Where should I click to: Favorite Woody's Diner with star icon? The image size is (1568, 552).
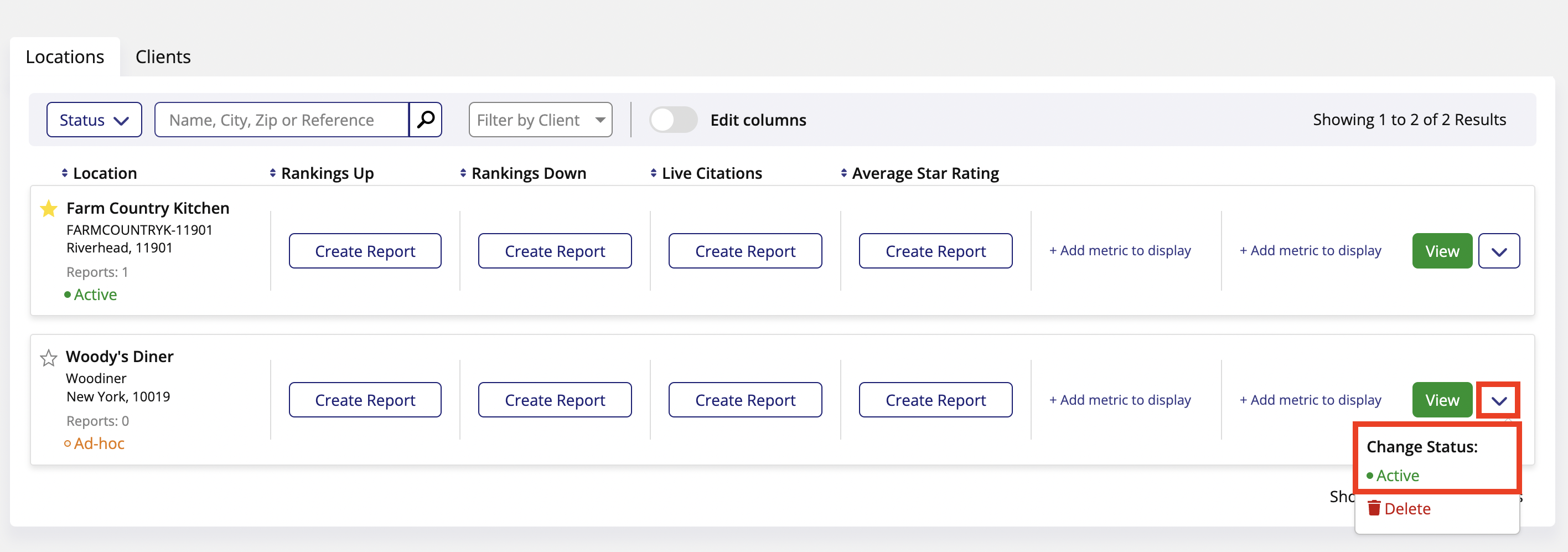(x=49, y=358)
